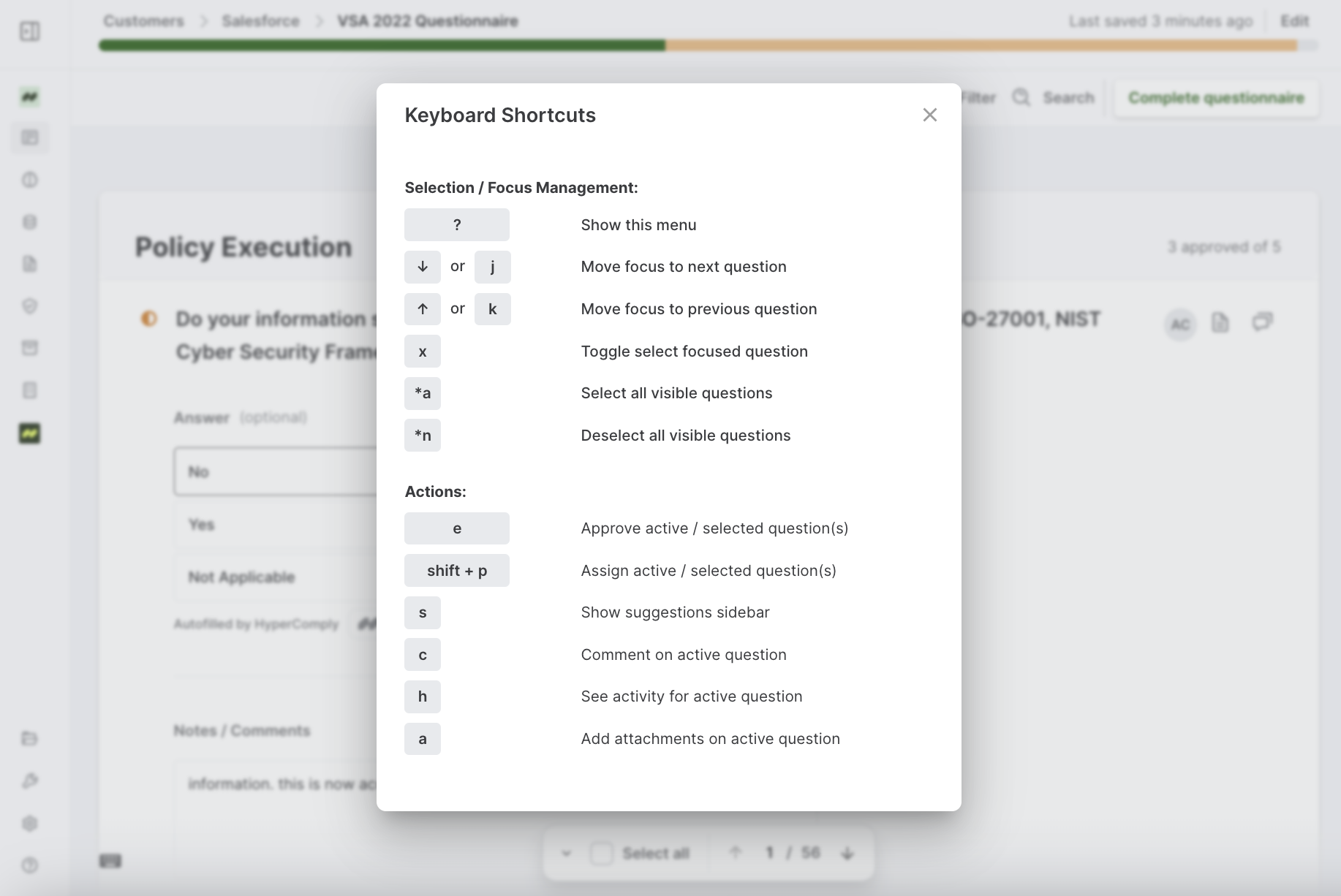Open the Customers breadcrumb
1341x896 pixels.
pyautogui.click(x=144, y=21)
